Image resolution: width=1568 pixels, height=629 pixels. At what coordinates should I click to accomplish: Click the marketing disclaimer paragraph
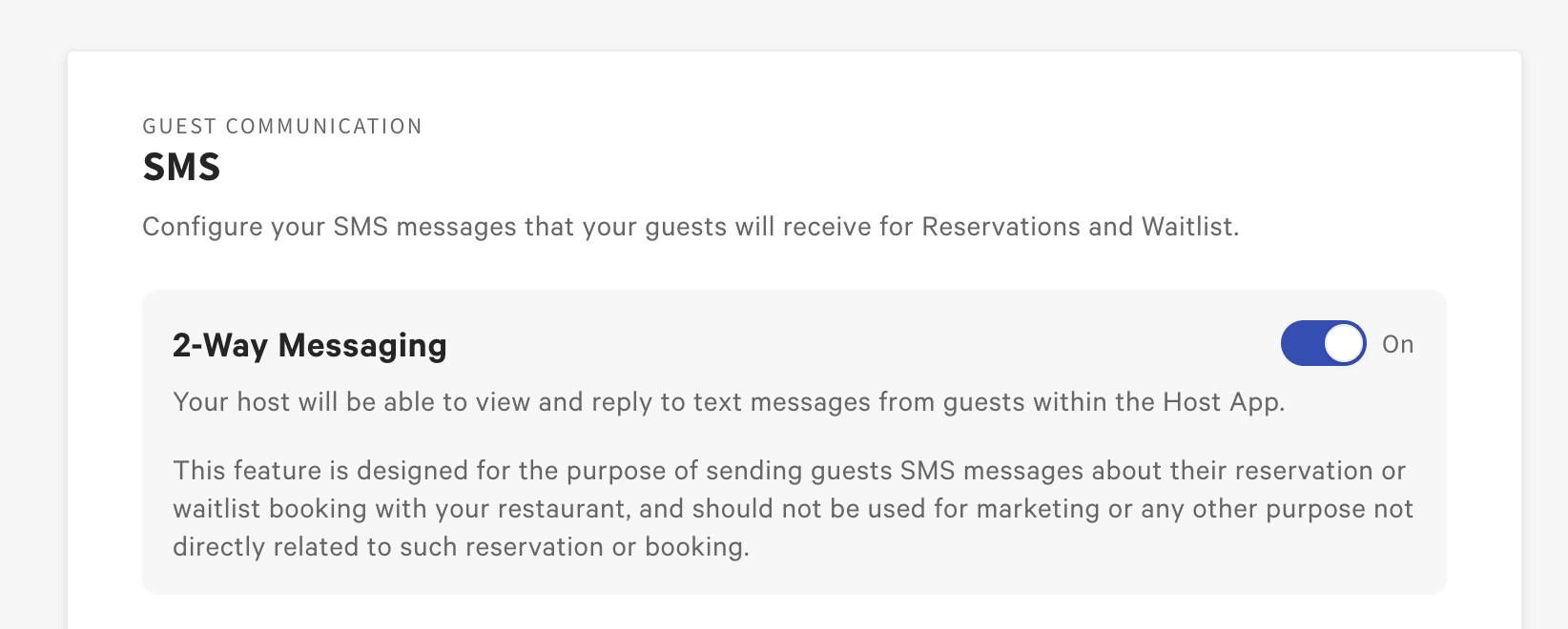(793, 508)
